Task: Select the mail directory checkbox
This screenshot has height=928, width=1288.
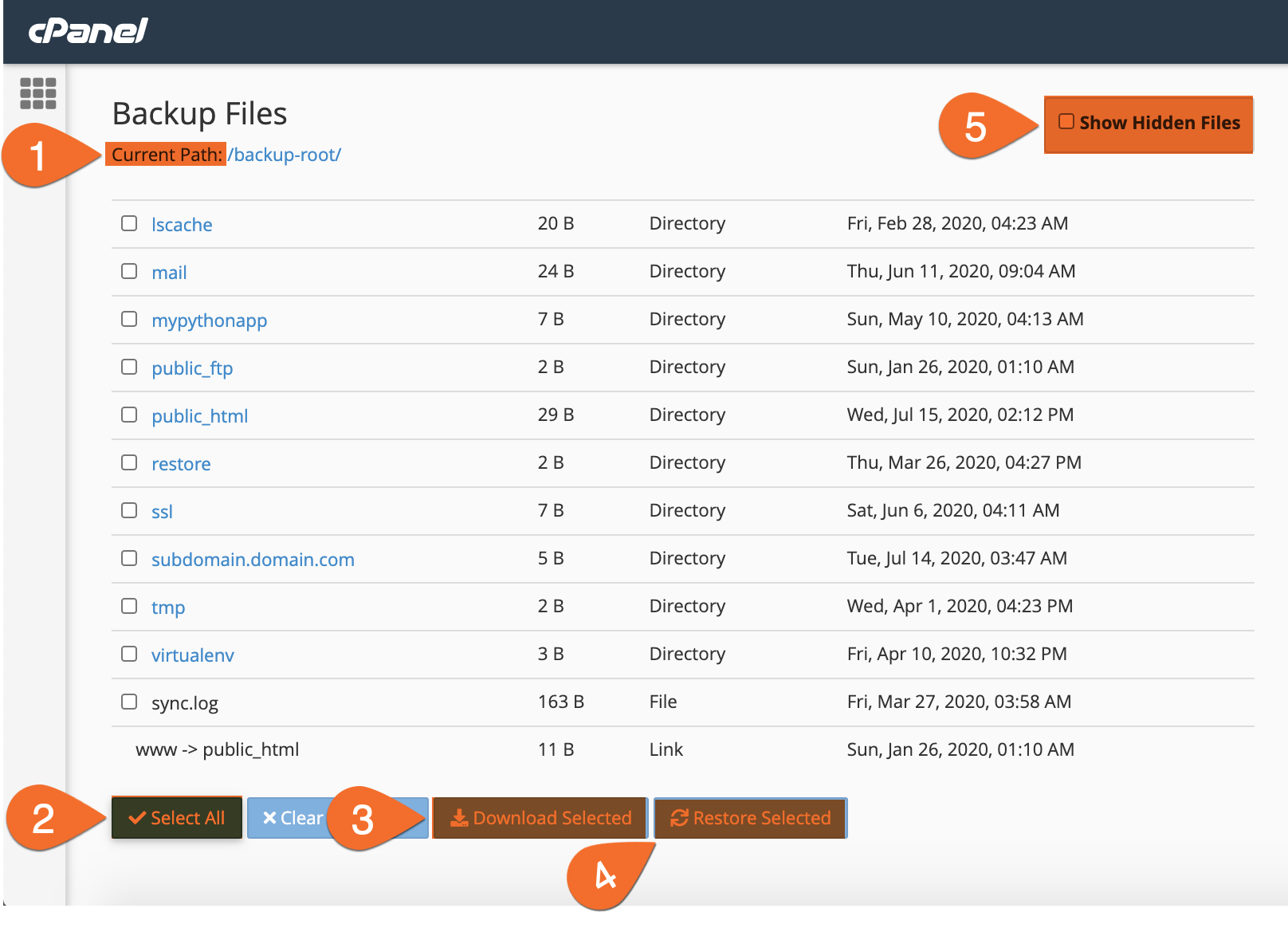Action: click(128, 271)
